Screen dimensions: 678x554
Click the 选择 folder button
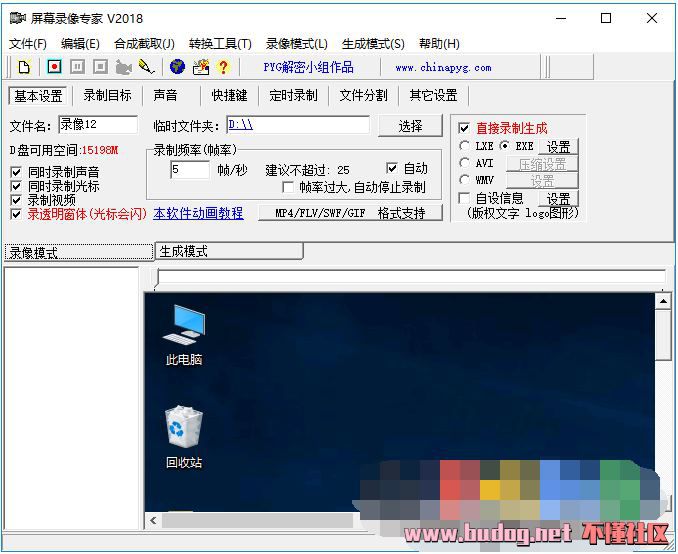[410, 126]
